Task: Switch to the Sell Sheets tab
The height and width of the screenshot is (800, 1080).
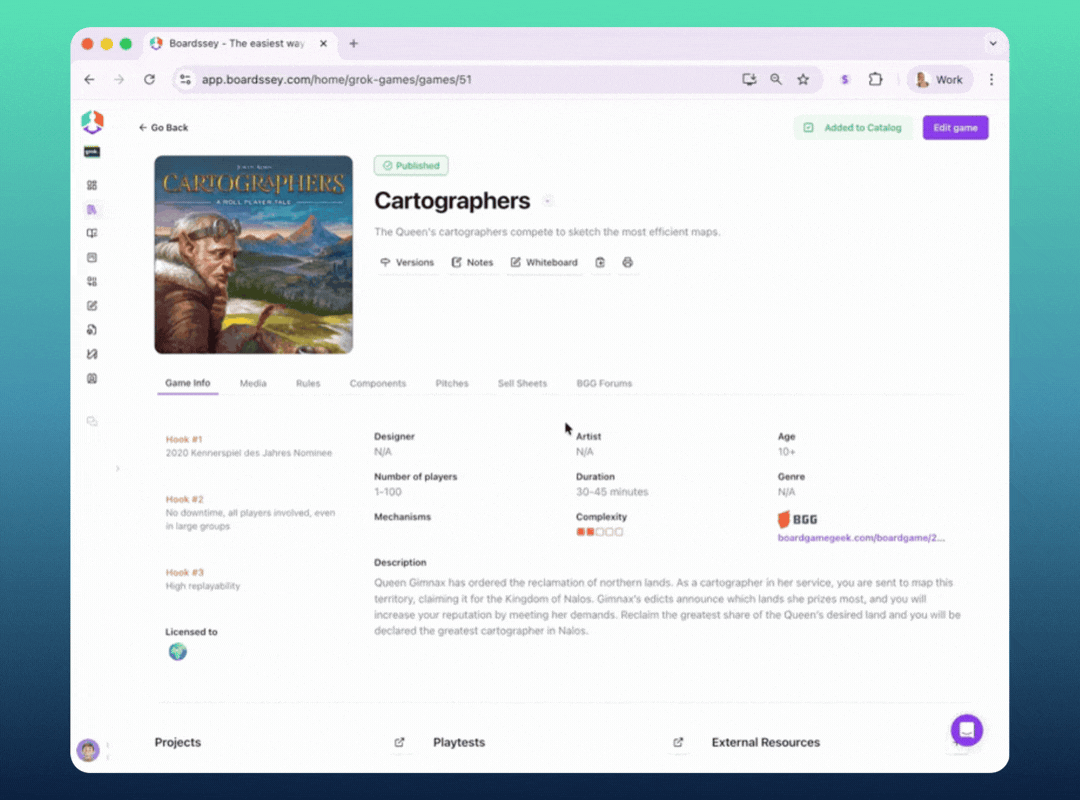Action: tap(522, 383)
